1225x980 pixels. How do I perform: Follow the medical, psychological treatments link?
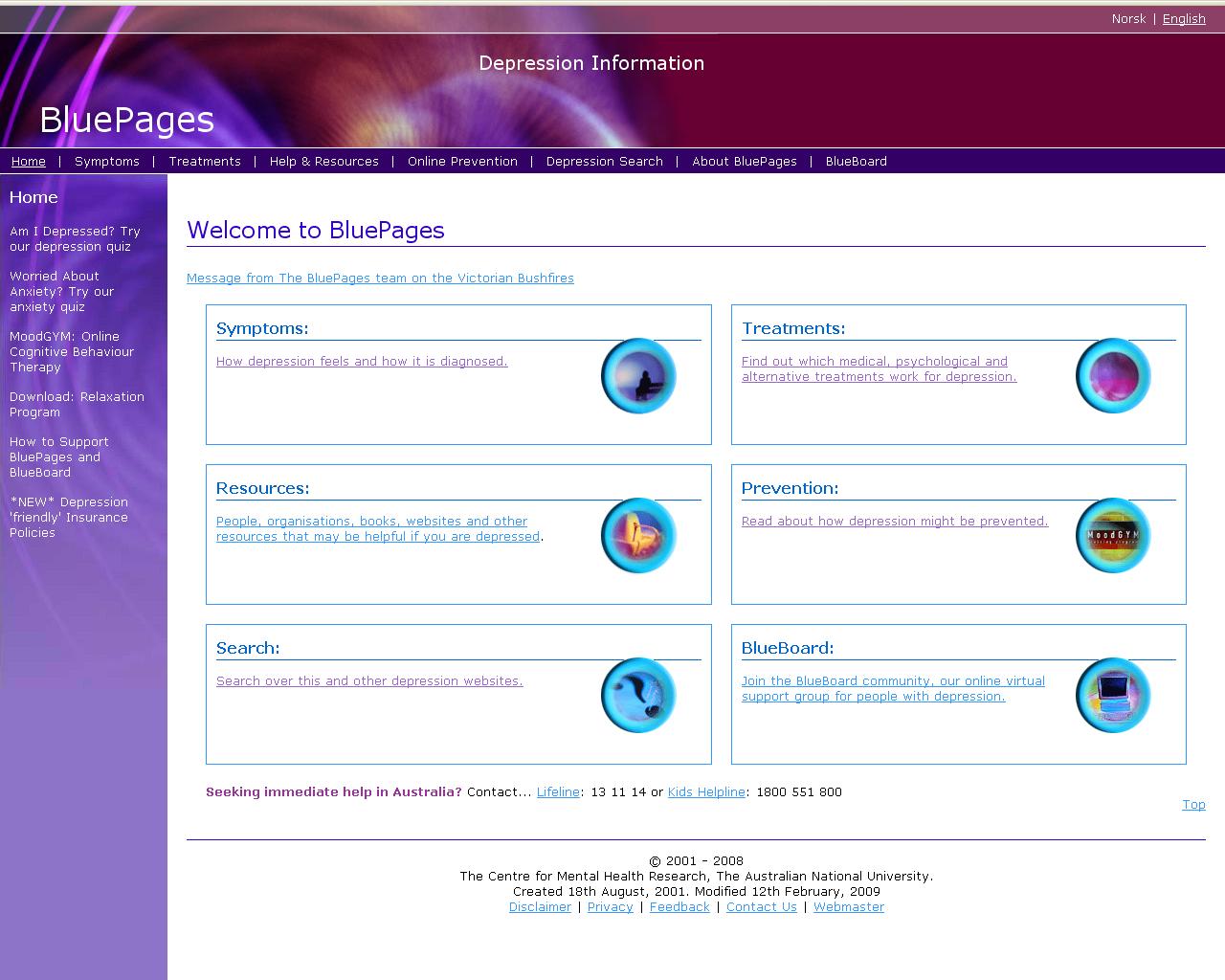click(x=879, y=369)
